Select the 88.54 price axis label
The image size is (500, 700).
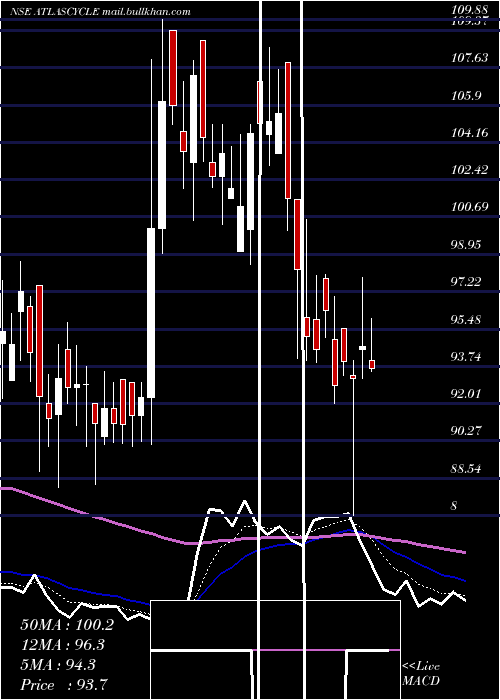(467, 469)
